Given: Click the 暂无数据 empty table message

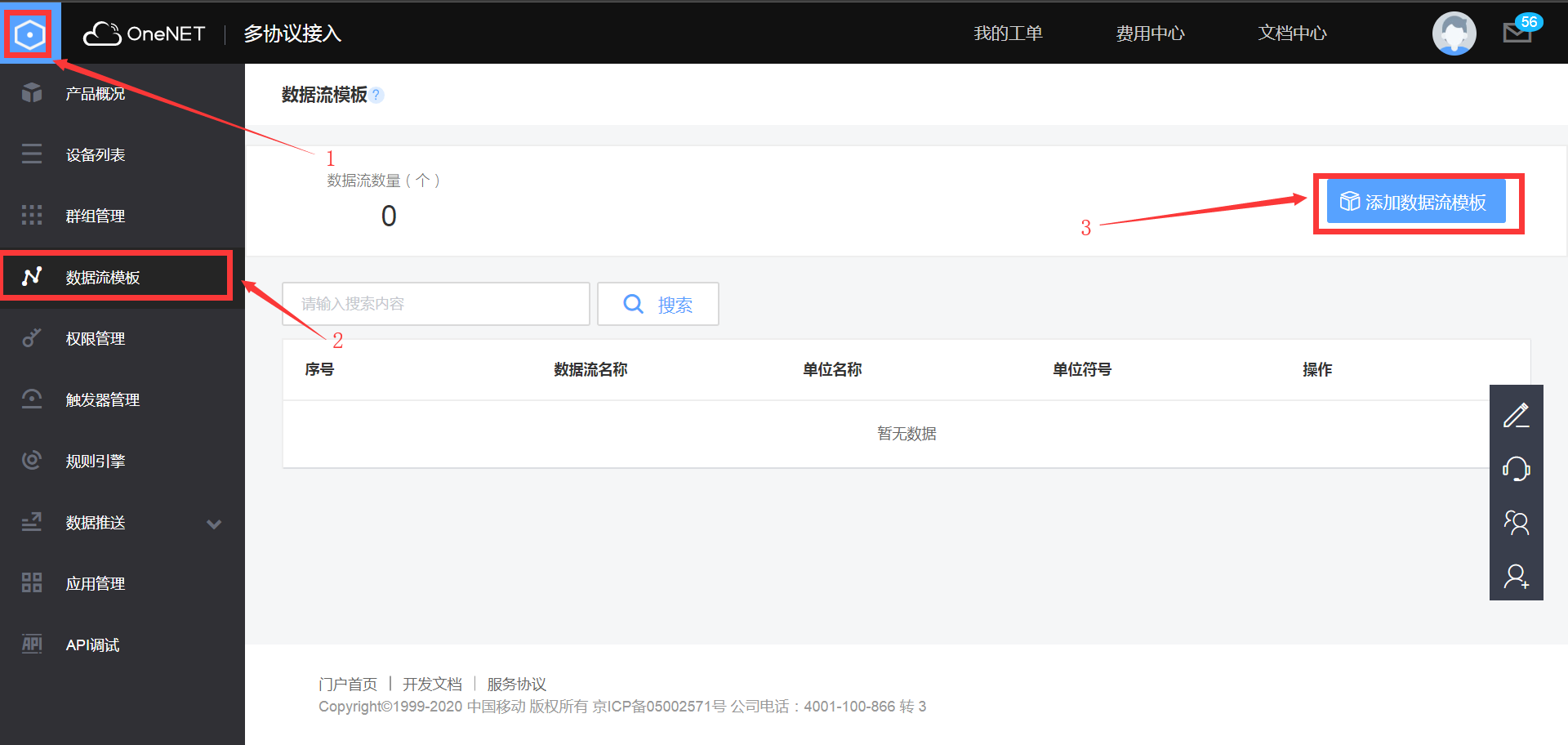Looking at the screenshot, I should tap(906, 434).
